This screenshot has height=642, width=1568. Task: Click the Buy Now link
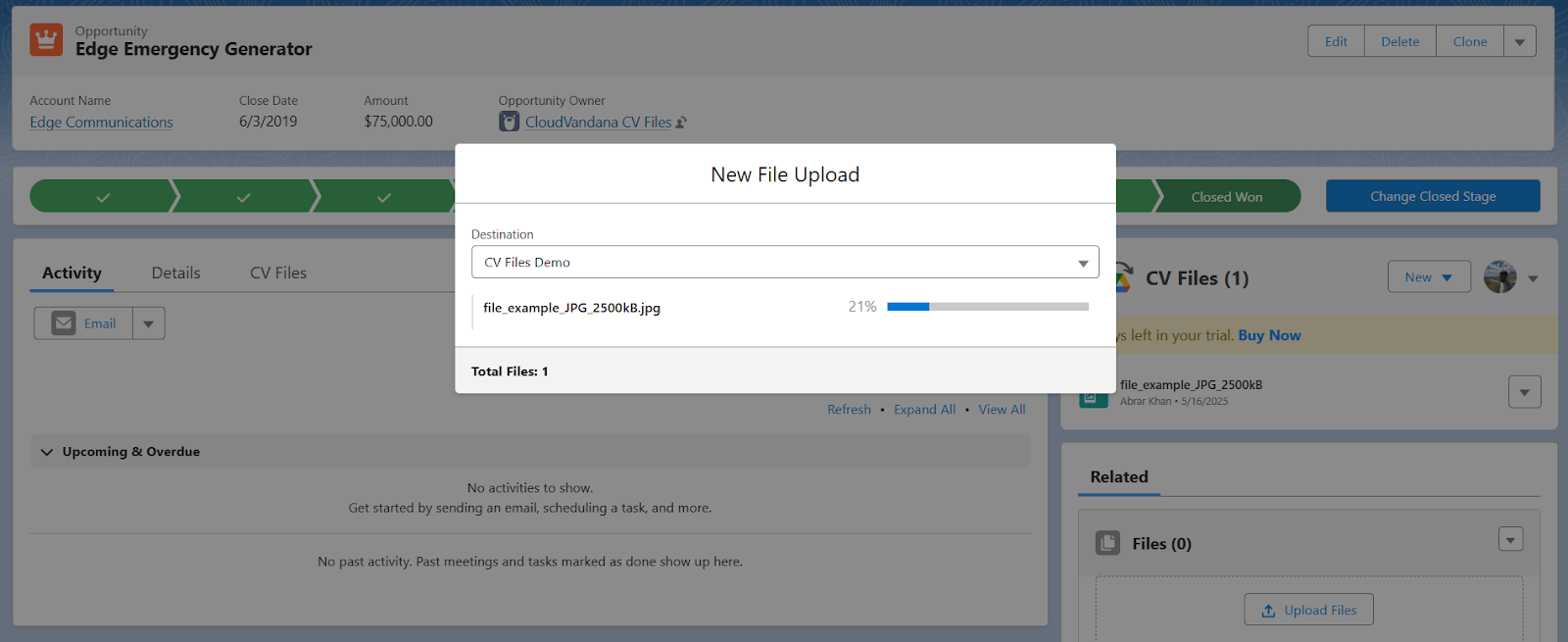pos(1269,335)
